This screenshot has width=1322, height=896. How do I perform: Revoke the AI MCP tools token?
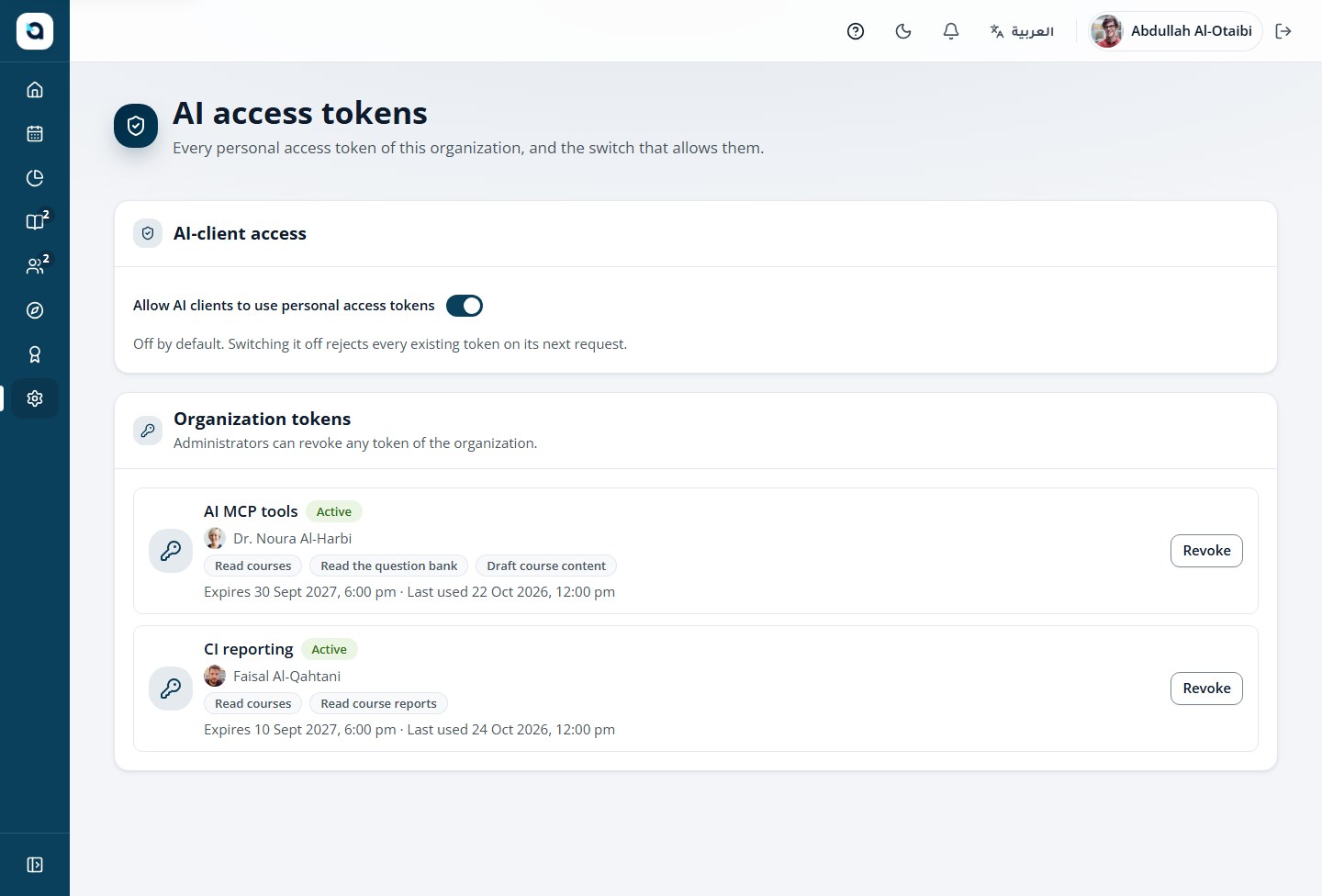[1206, 551]
